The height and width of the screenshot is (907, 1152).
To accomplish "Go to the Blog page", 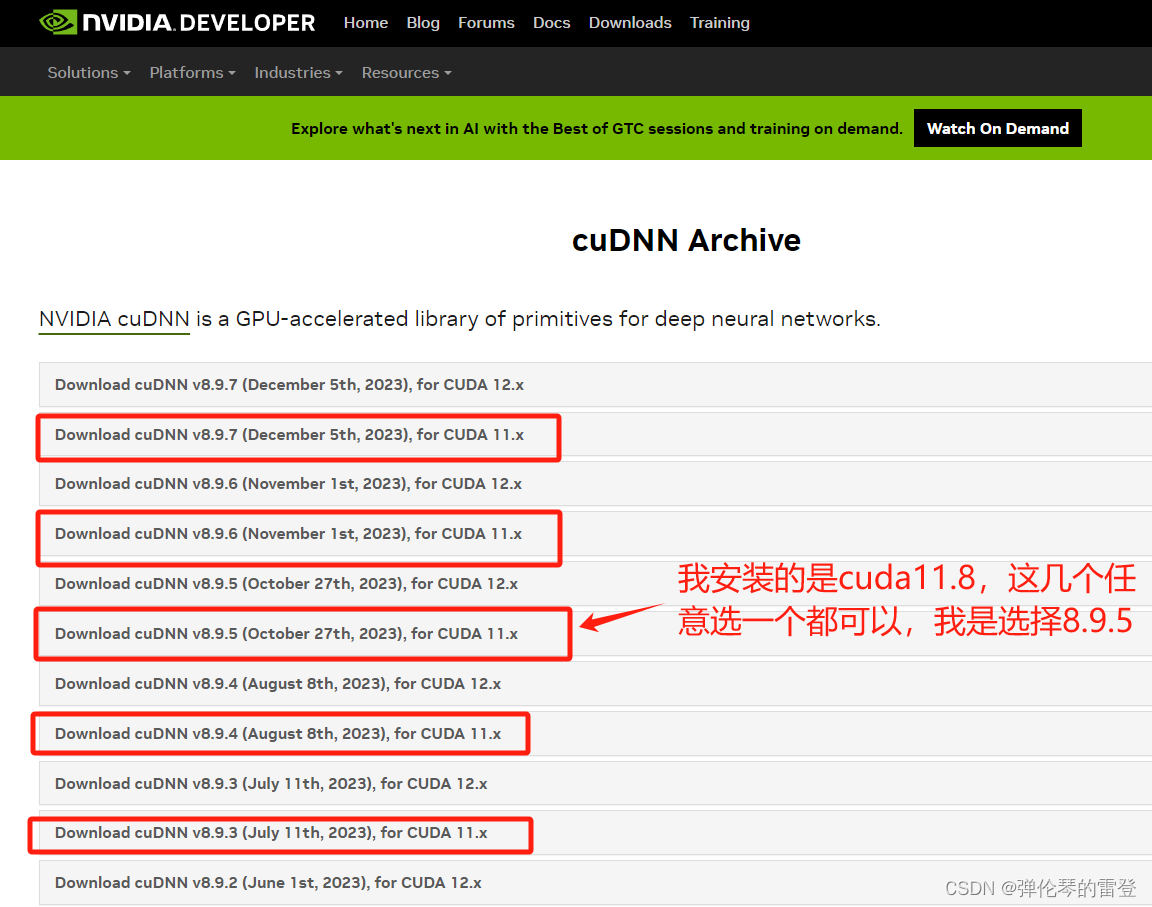I will [423, 23].
